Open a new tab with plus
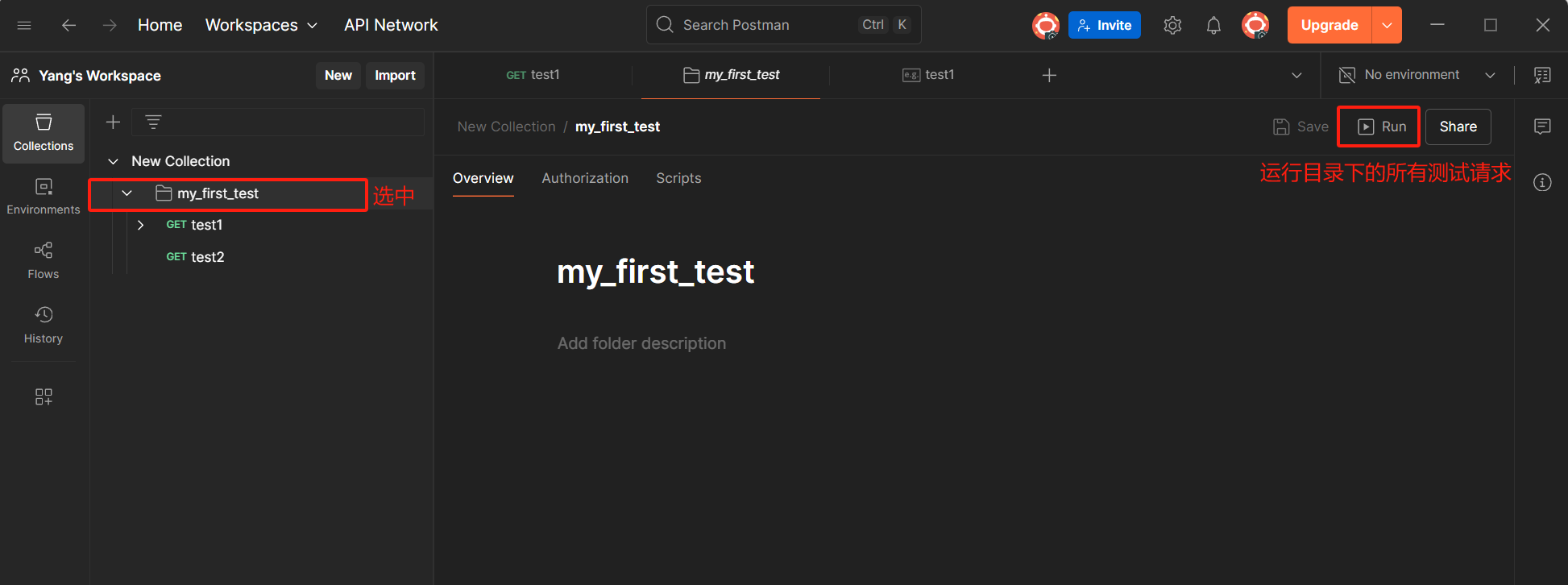The width and height of the screenshot is (1568, 585). tap(1049, 75)
